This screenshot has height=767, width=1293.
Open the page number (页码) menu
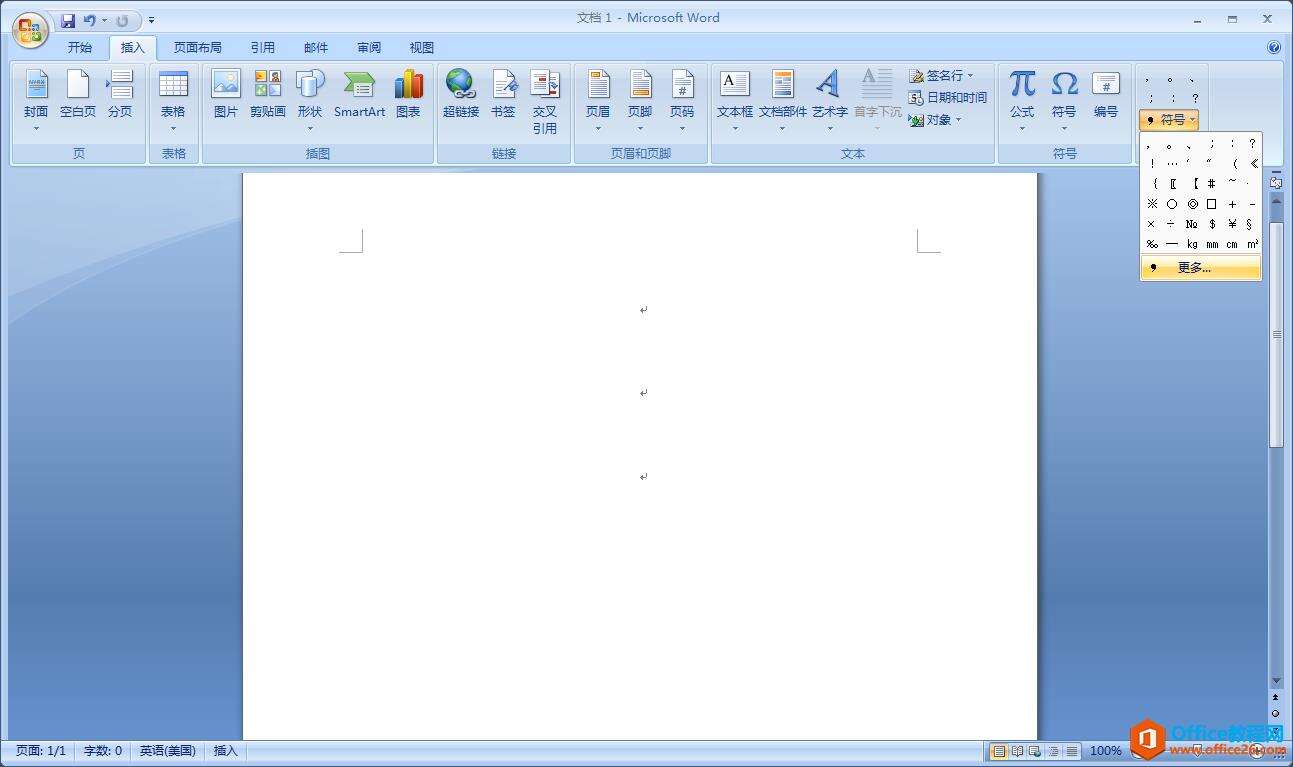coord(682,101)
